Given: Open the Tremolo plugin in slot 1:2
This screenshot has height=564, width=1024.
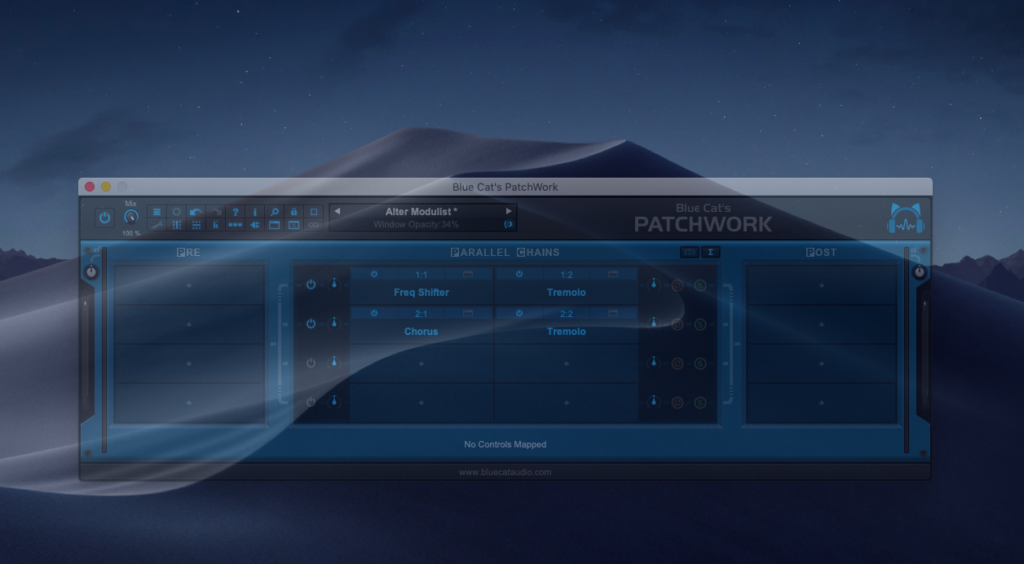Looking at the screenshot, I should pyautogui.click(x=566, y=292).
